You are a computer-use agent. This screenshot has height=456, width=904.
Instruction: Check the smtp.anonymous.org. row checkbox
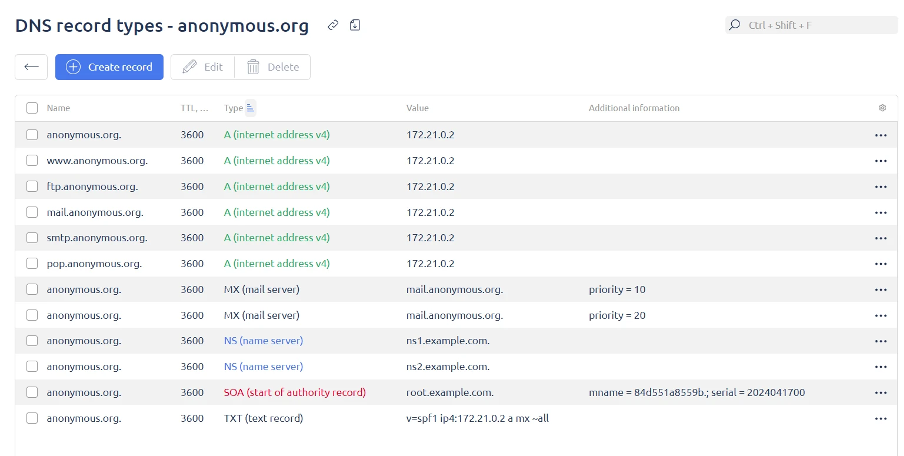[x=32, y=238]
